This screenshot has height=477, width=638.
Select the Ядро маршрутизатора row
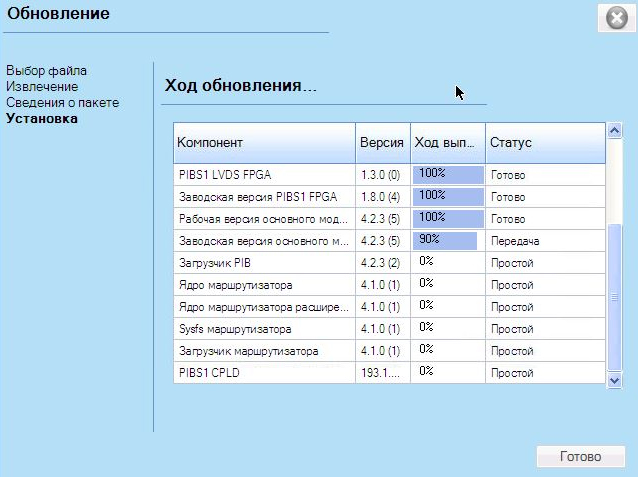point(264,285)
